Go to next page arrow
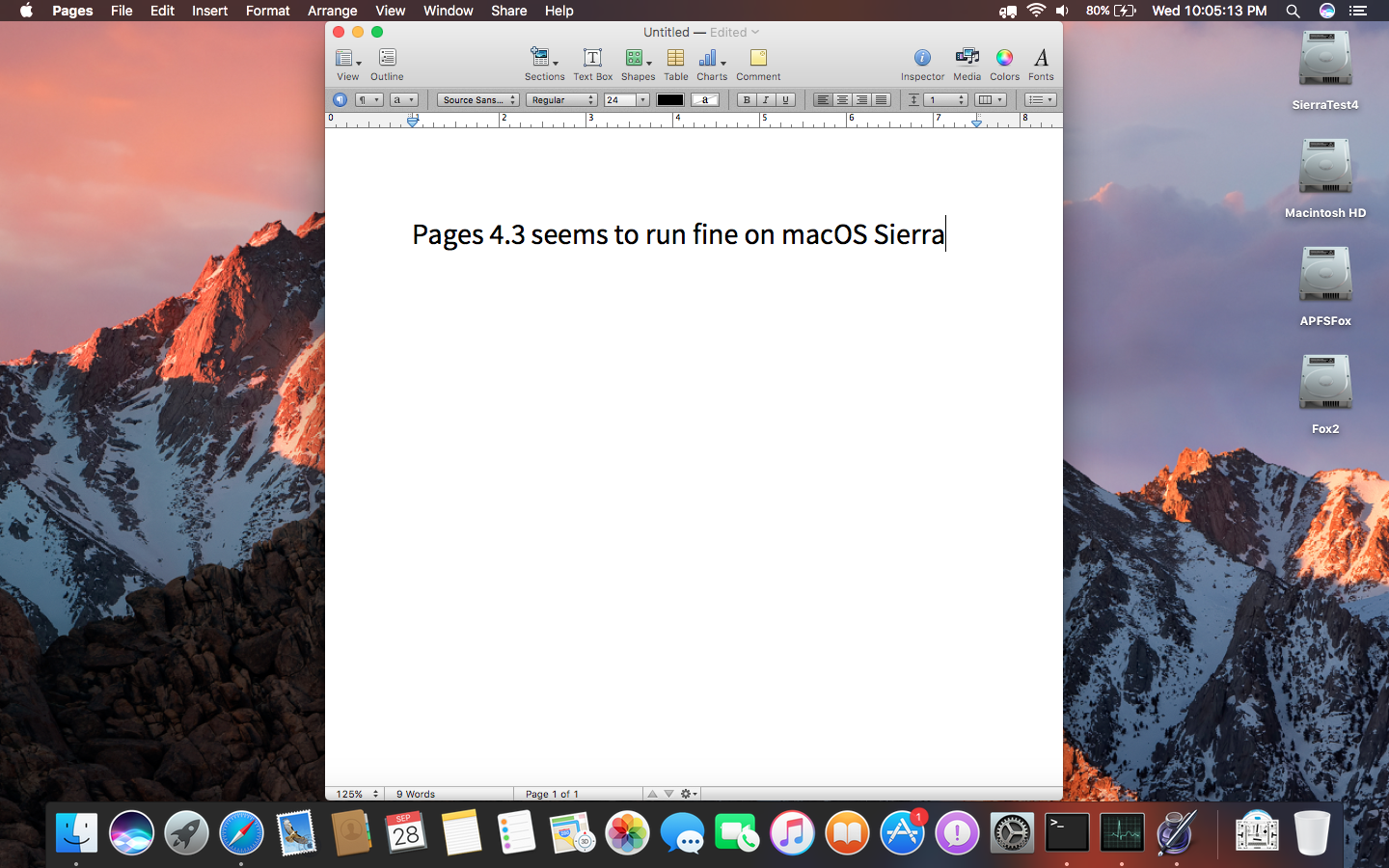Viewport: 1389px width, 868px height. (x=668, y=794)
